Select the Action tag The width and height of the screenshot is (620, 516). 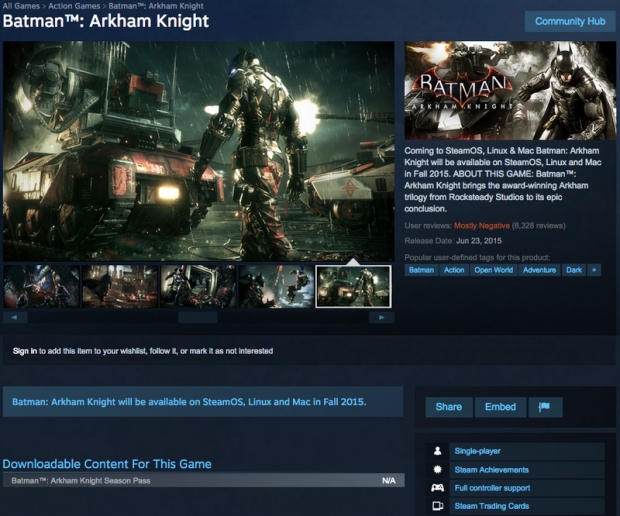click(454, 270)
